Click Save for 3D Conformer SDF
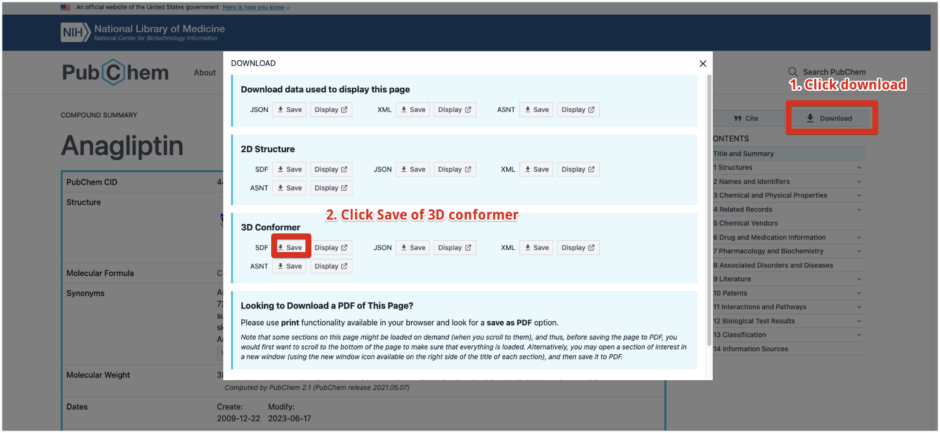940x433 pixels. 290,247
